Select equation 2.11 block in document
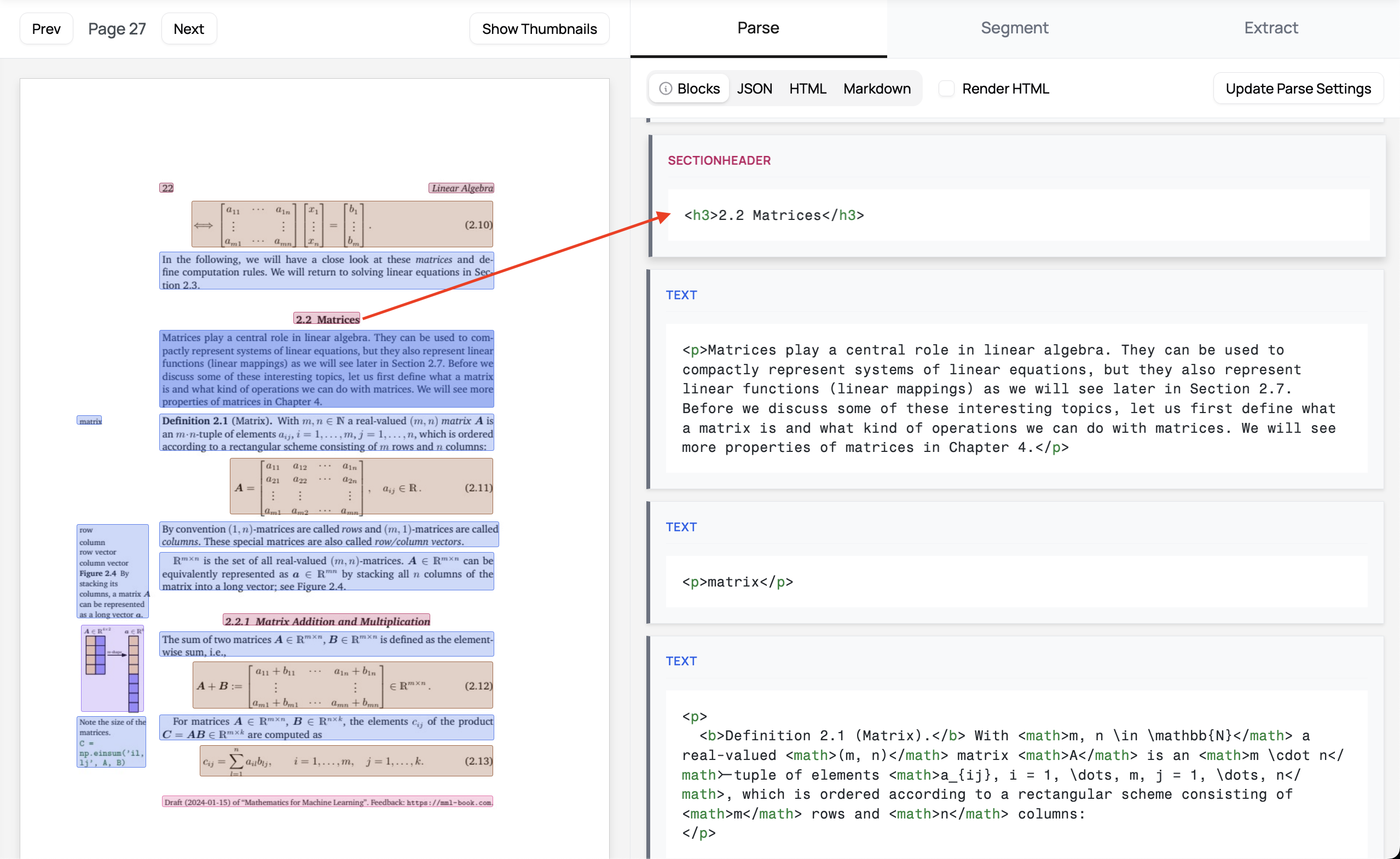The width and height of the screenshot is (1400, 859). [361, 487]
